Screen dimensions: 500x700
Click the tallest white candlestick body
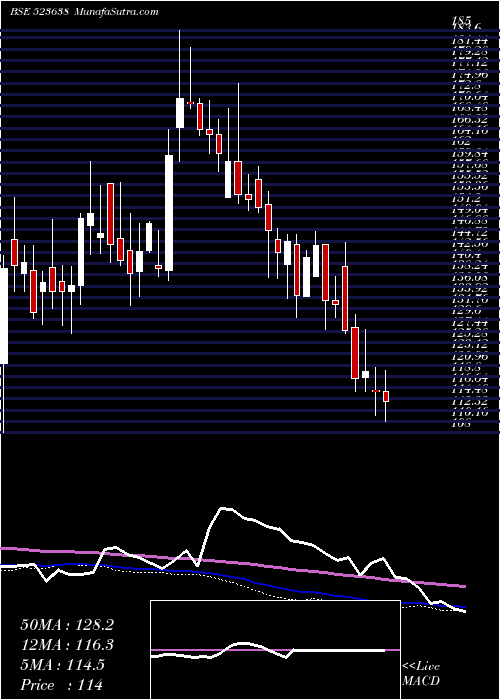169,213
